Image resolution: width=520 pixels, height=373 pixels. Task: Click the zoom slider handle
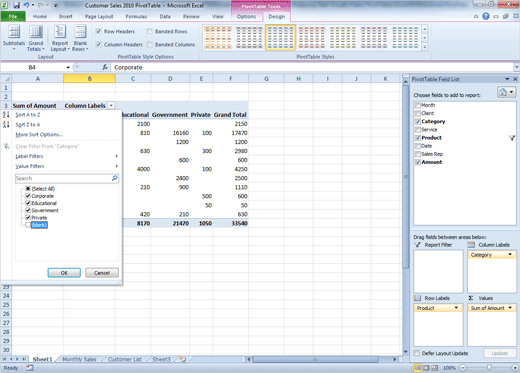489,368
